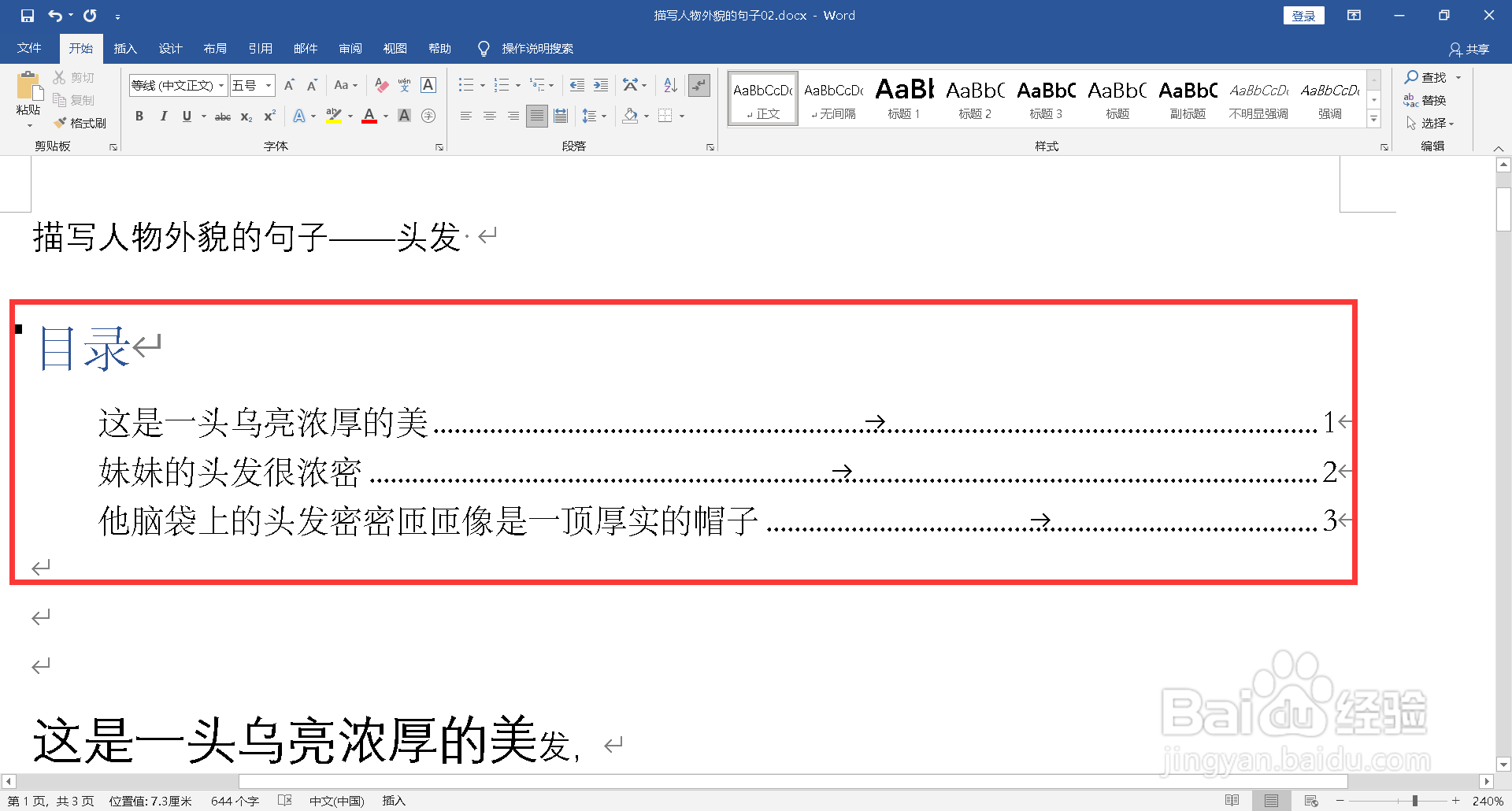Toggle italic formatting
Image resolution: width=1512 pixels, height=811 pixels.
(x=163, y=116)
